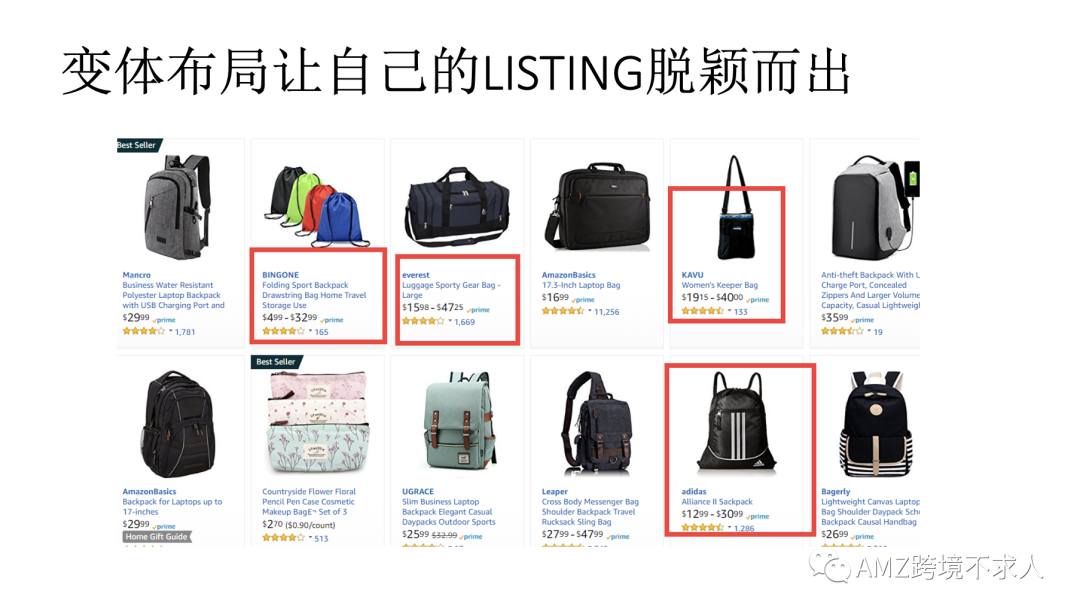Screen dimensions: 1080x615
Task: Open the 1,669 reviews count for everest bag
Action: click(x=464, y=322)
